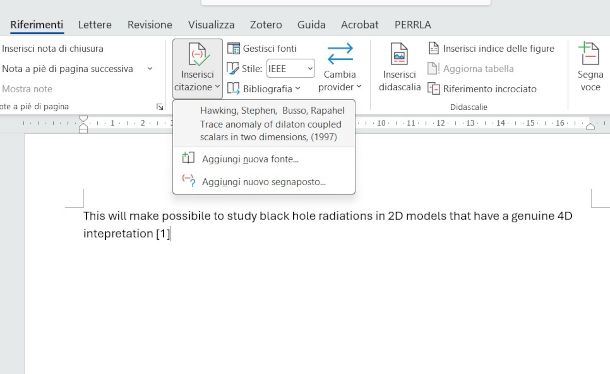Click the word 'intepretation' in the document
The width and height of the screenshot is (610, 374).
pyautogui.click(x=118, y=234)
